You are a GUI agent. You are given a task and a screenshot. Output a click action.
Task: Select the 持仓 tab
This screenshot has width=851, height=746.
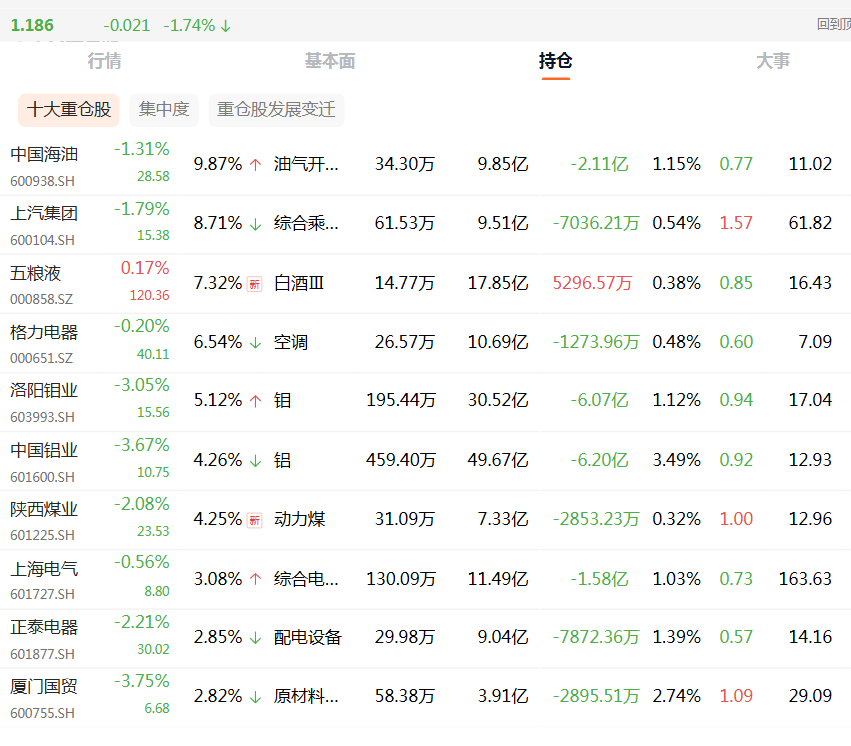coord(555,61)
